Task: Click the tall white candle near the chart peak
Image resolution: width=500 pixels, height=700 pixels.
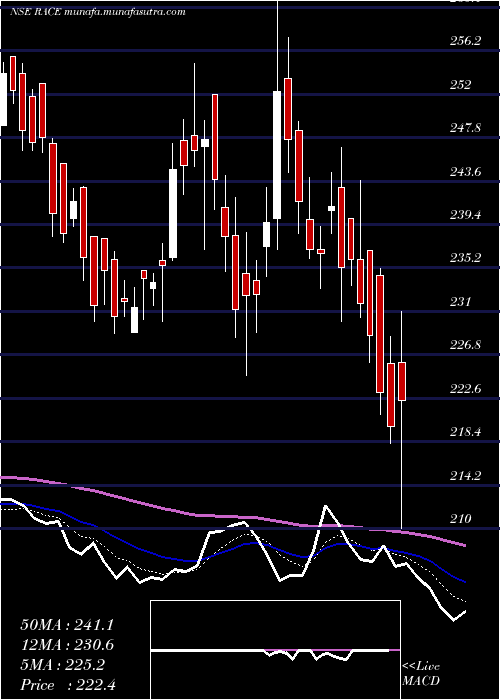Action: coord(277,155)
